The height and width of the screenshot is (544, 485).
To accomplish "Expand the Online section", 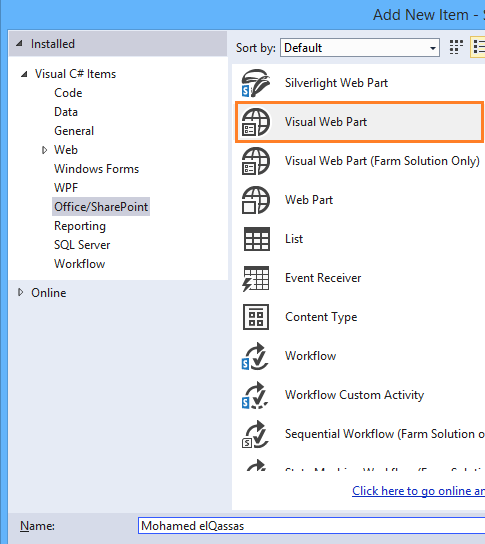I will [x=20, y=292].
